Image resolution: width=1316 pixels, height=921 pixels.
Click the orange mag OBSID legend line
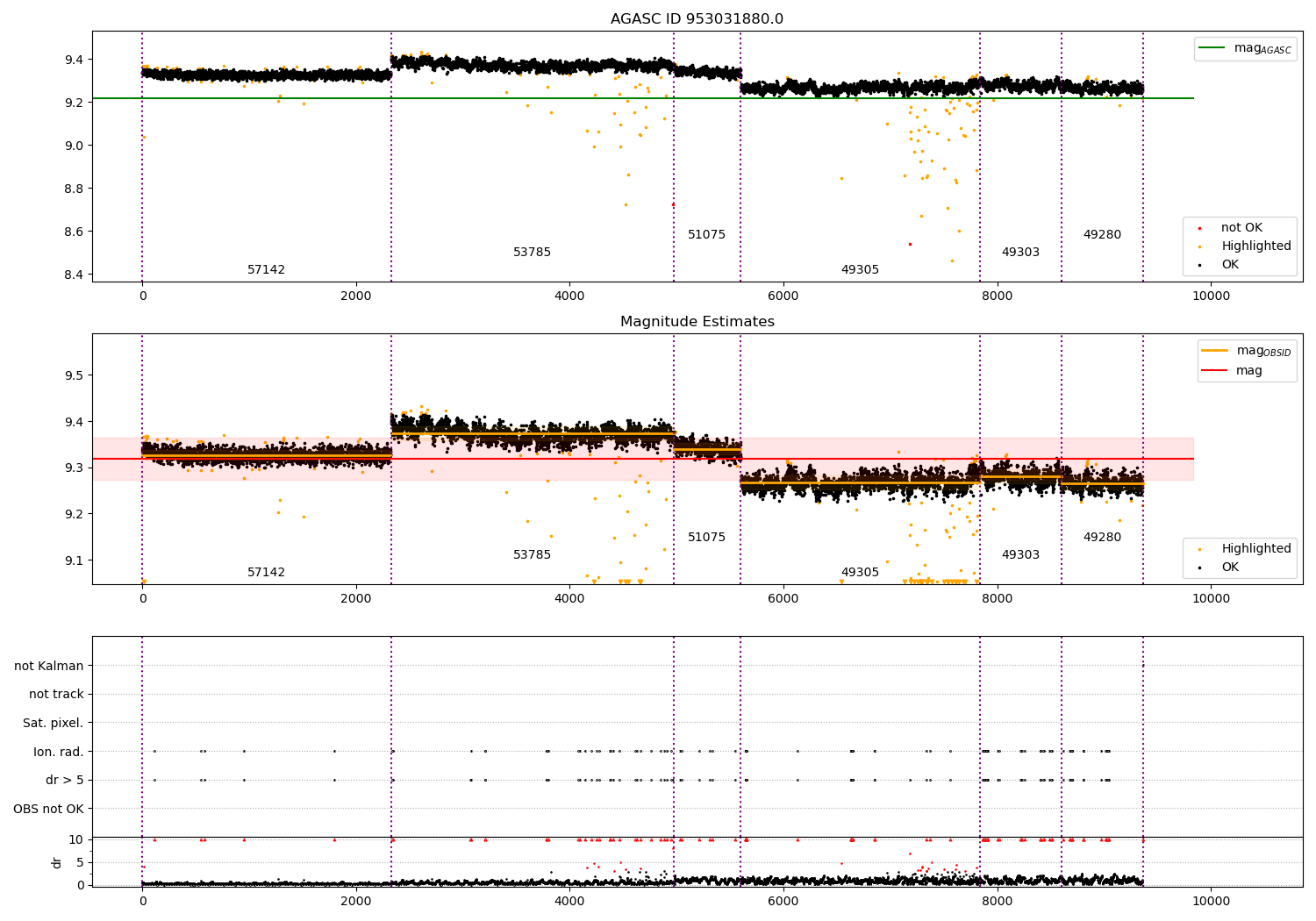tap(1215, 351)
